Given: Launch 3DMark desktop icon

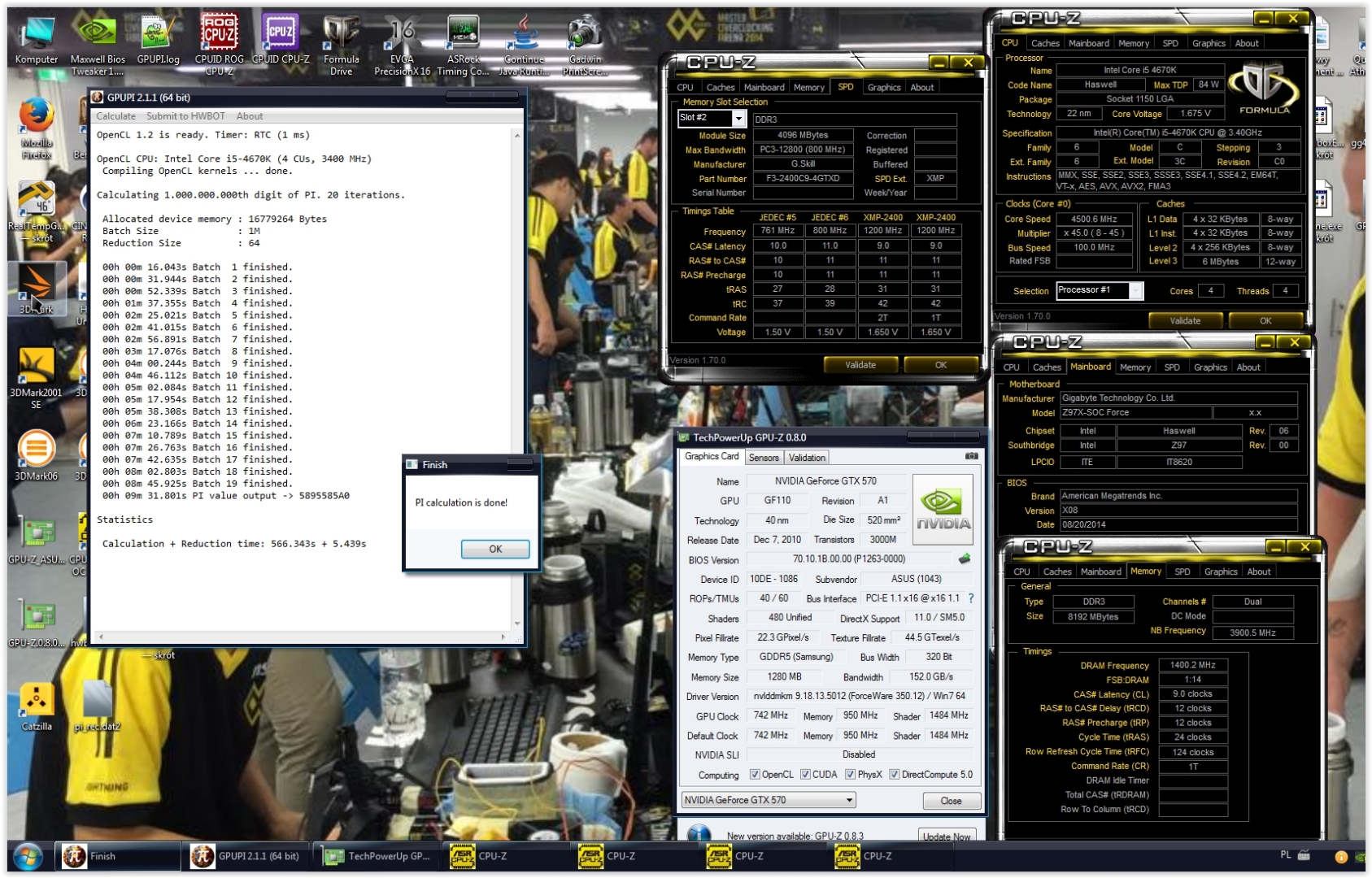Looking at the screenshot, I should (36, 289).
